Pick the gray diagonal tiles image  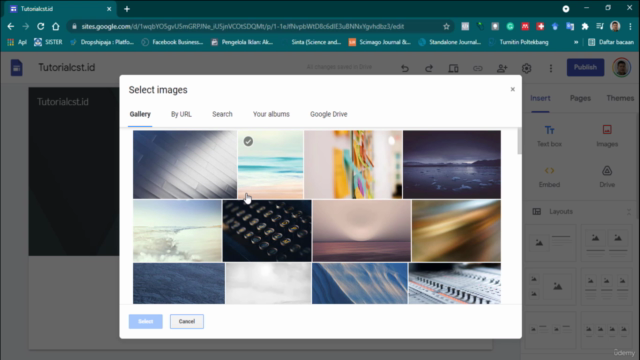pos(185,164)
